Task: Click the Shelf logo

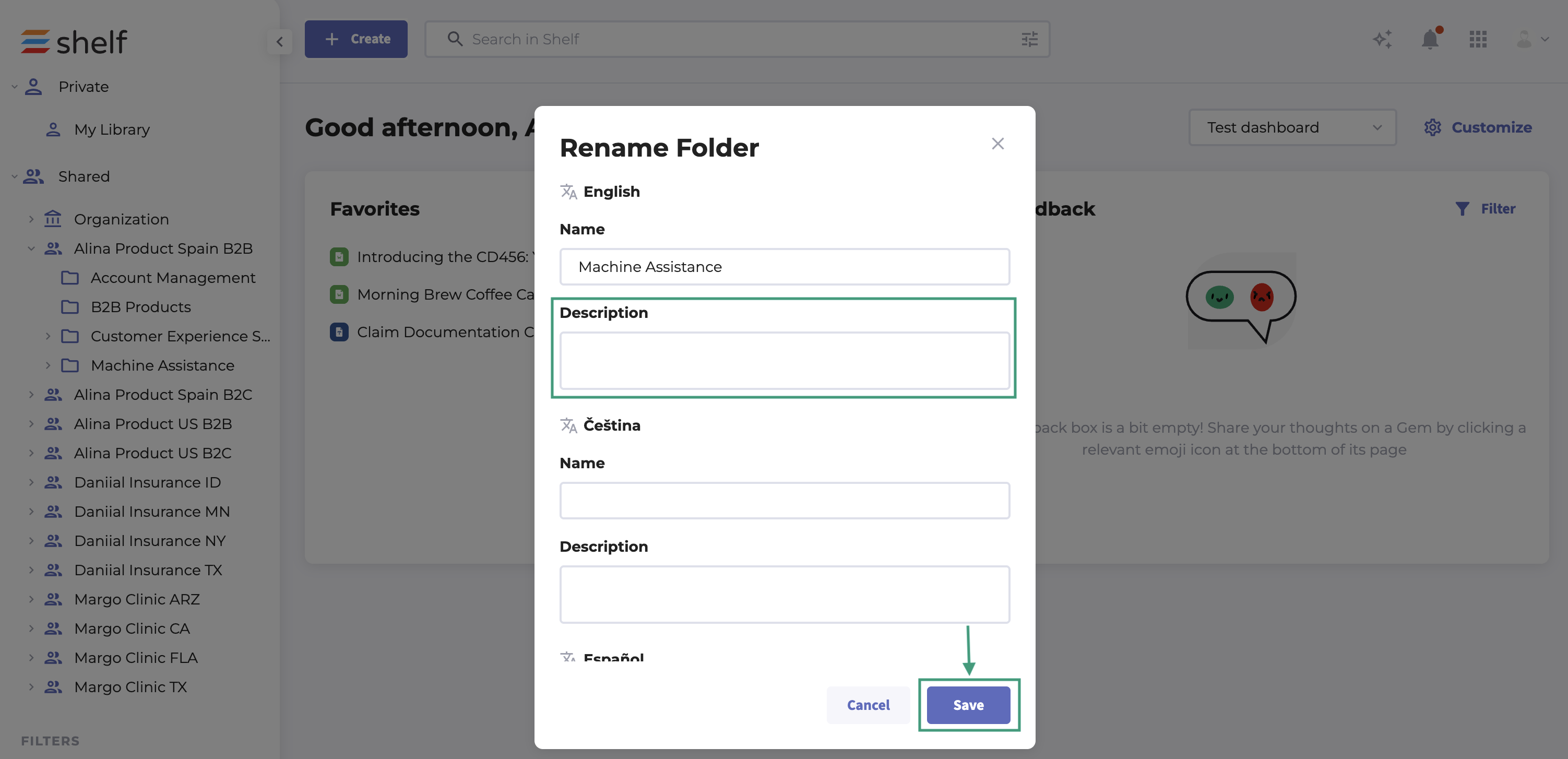Action: click(74, 41)
